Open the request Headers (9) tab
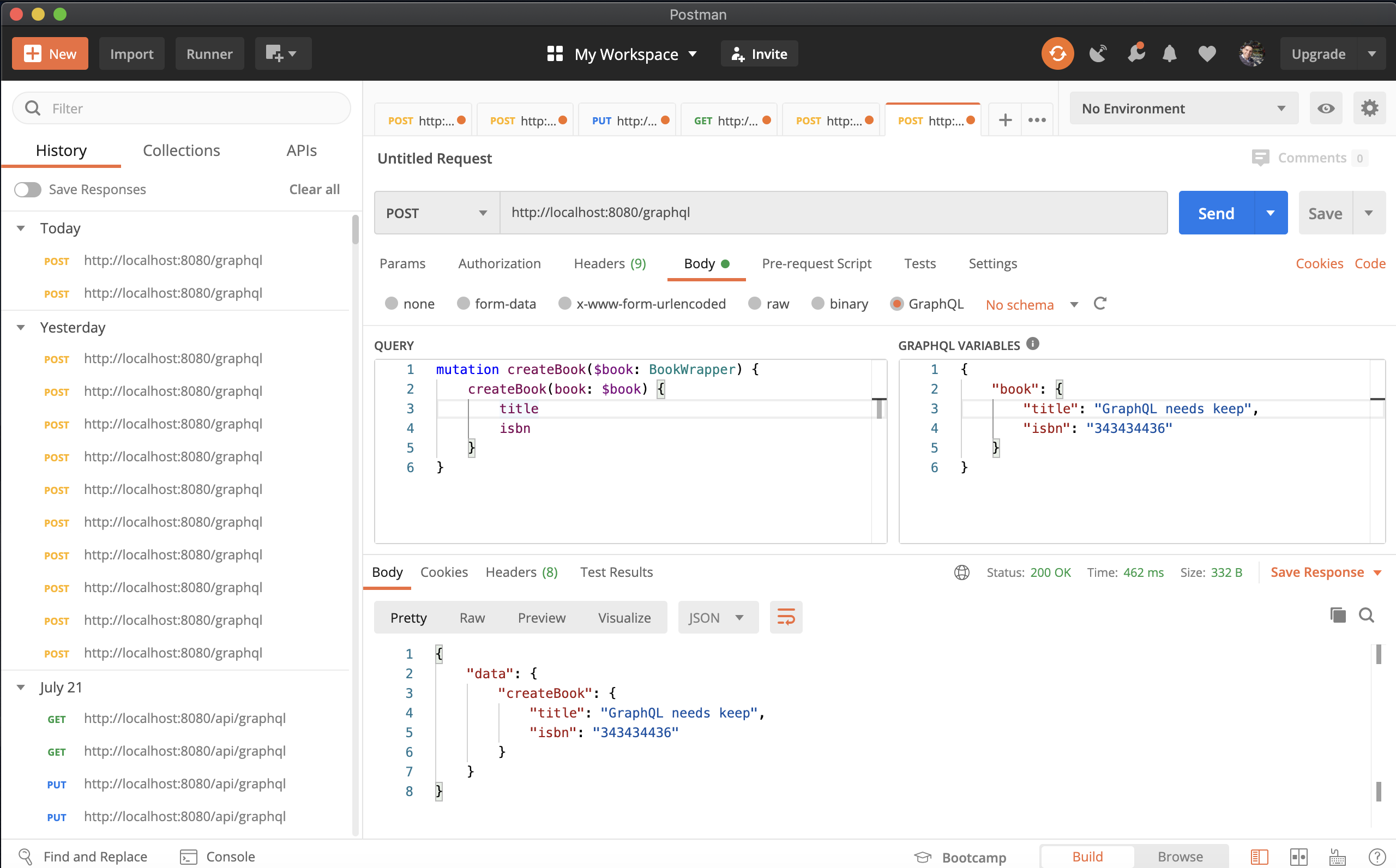 (610, 263)
